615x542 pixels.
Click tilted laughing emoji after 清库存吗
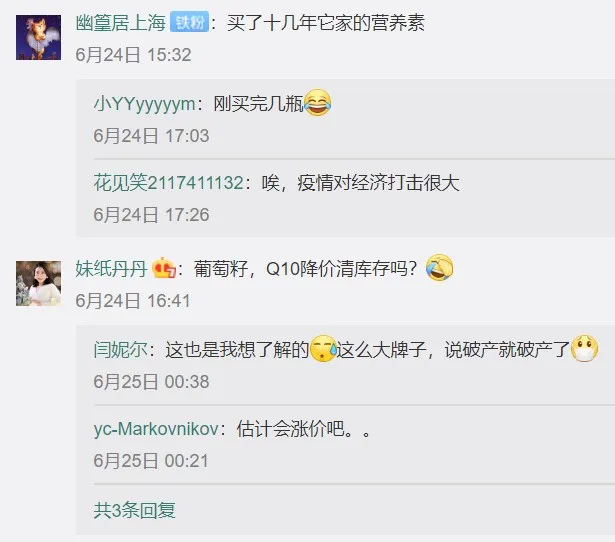[439, 268]
